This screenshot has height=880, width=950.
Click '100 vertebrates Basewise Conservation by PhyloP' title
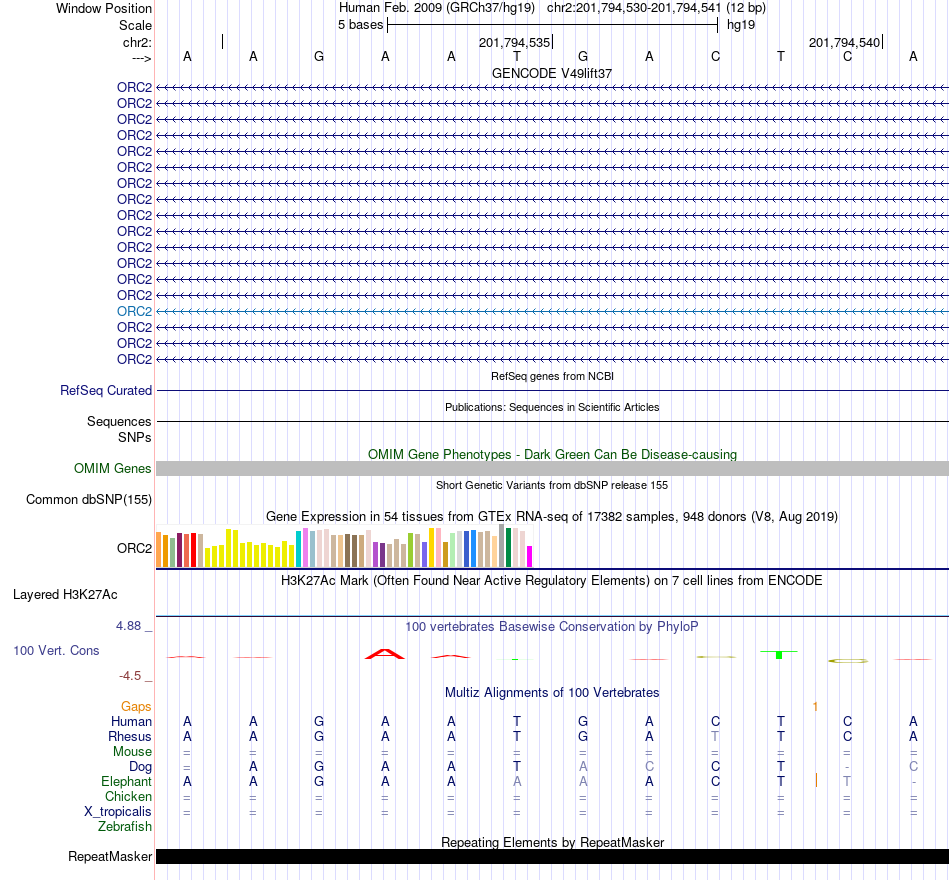(552, 627)
